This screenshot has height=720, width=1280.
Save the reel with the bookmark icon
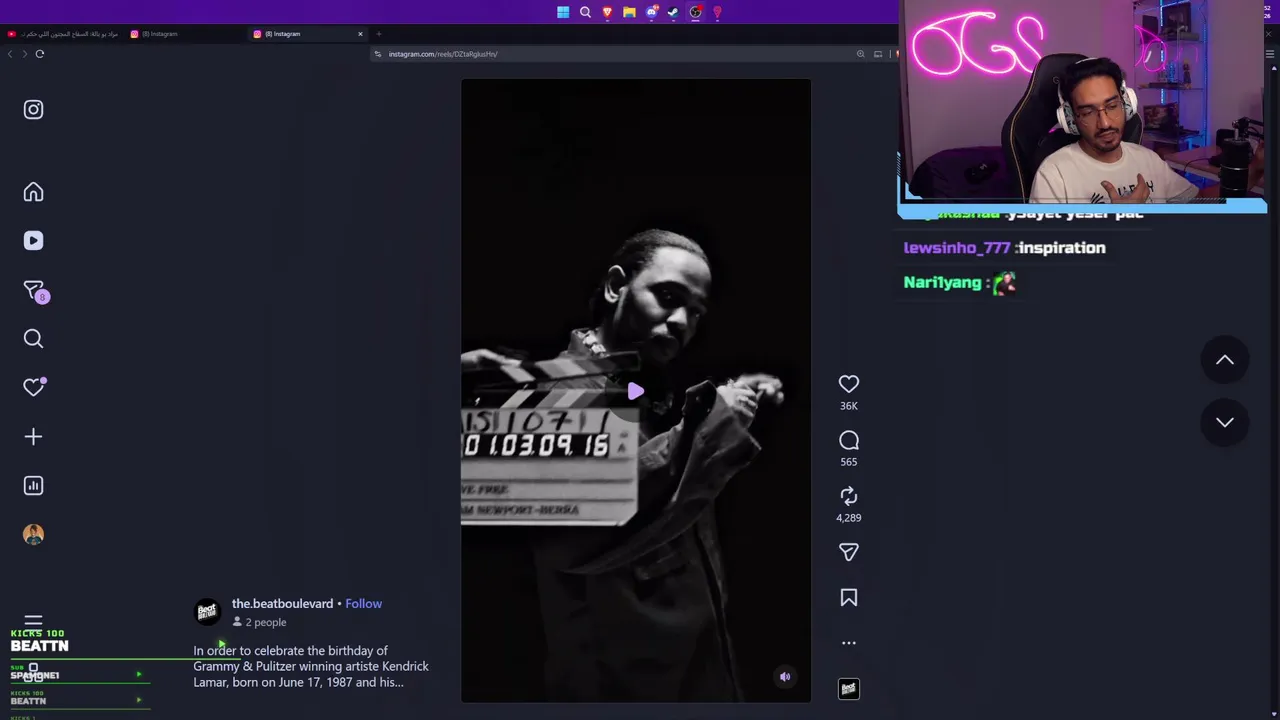pyautogui.click(x=849, y=598)
